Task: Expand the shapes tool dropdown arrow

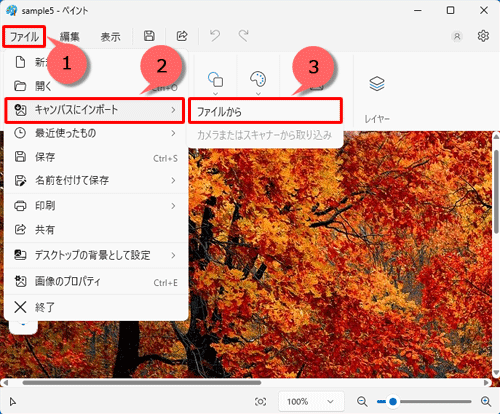Action: 215,94
